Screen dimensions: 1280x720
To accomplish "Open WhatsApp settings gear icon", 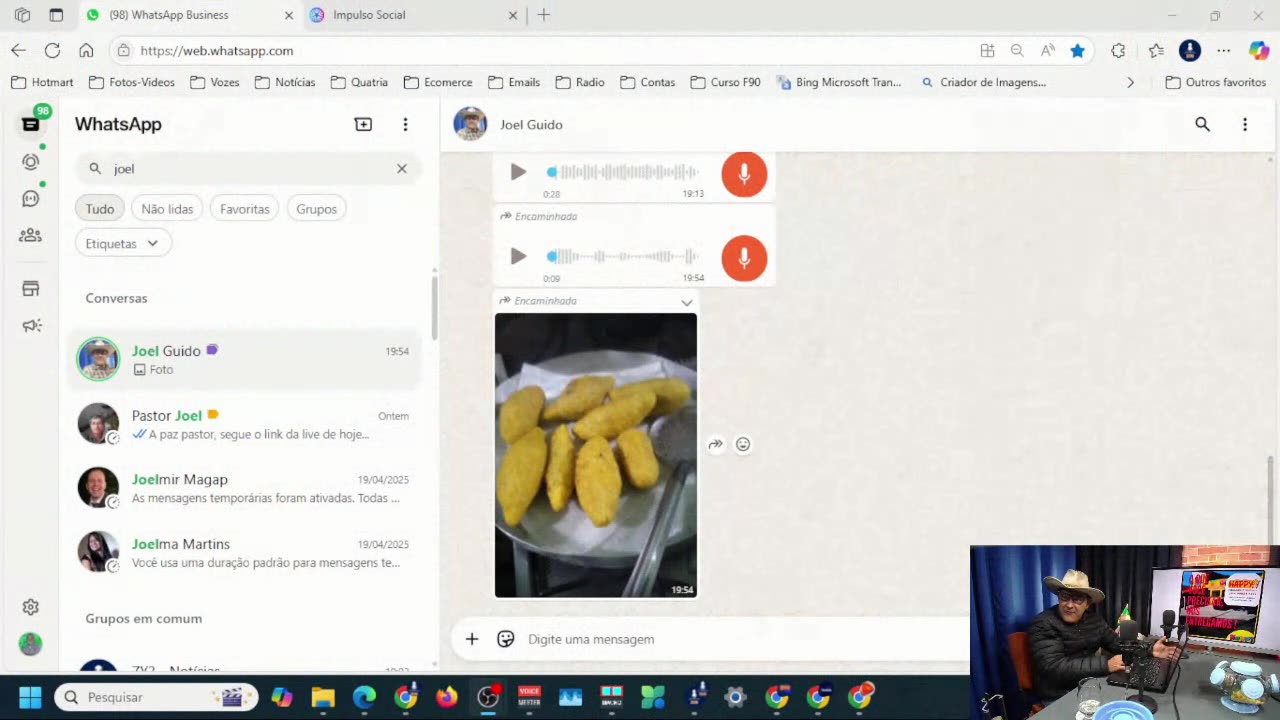I will pyautogui.click(x=31, y=607).
